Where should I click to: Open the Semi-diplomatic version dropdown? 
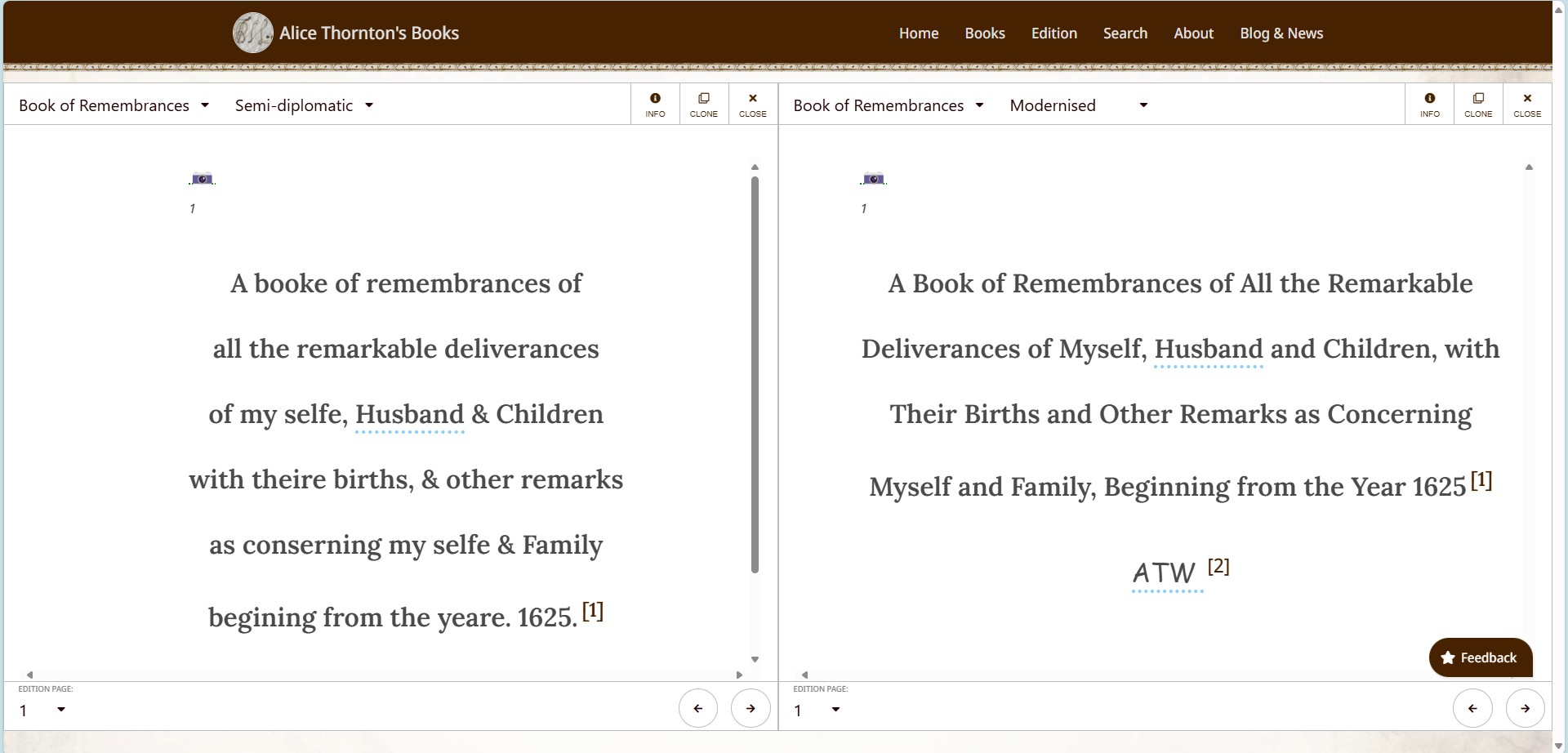pyautogui.click(x=304, y=105)
